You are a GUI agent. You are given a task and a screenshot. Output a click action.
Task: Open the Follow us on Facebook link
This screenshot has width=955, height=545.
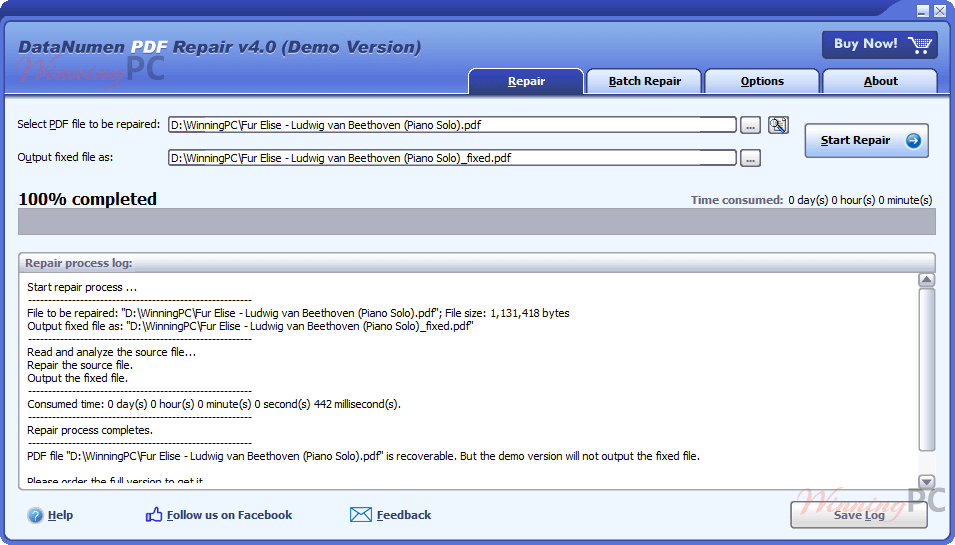click(230, 515)
